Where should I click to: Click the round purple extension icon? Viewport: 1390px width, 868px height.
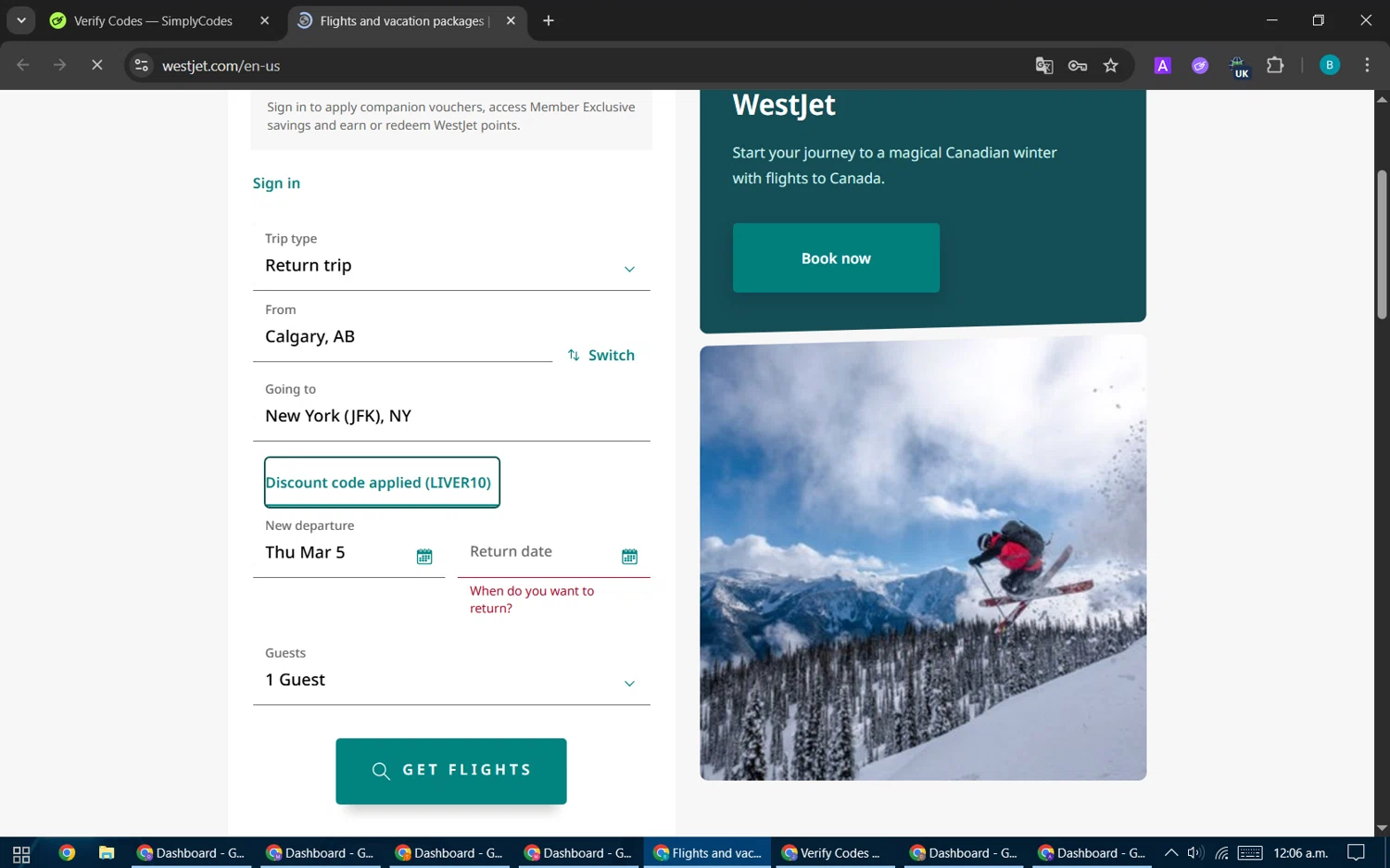click(1200, 65)
